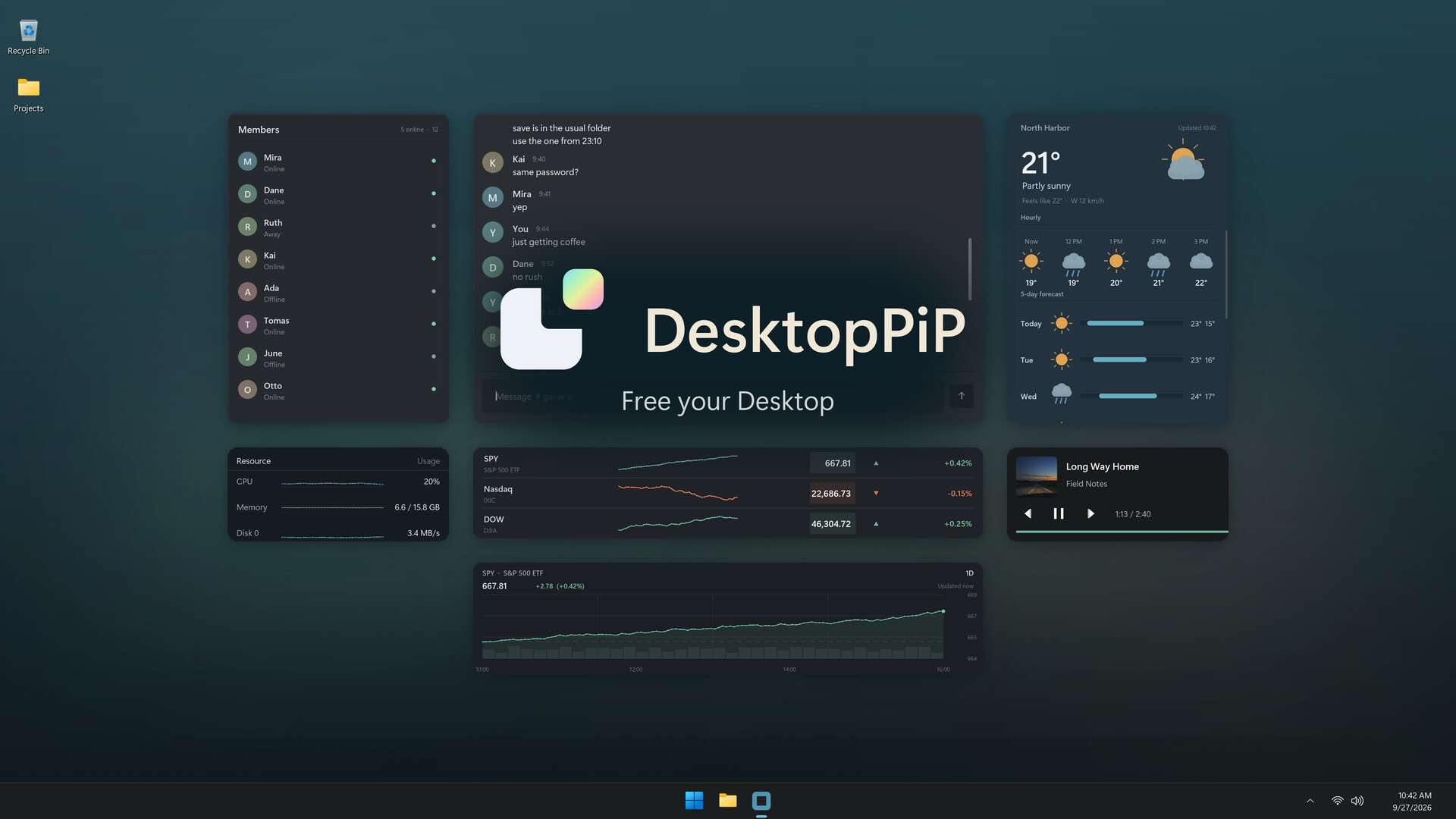1456x819 pixels.
Task: Click the Wed forecast rain icon
Action: click(1062, 394)
